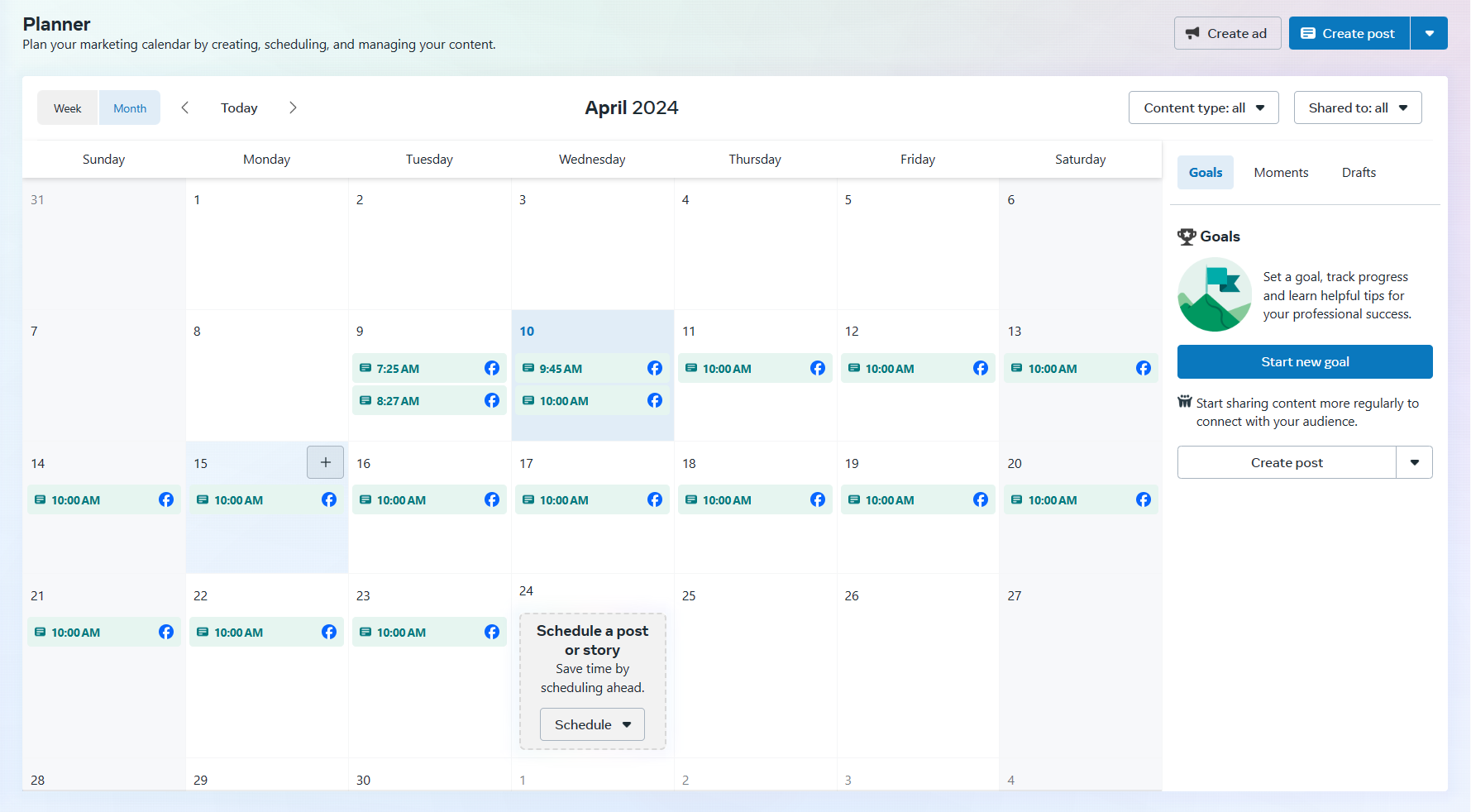Open the Drafts tab

pos(1359,172)
